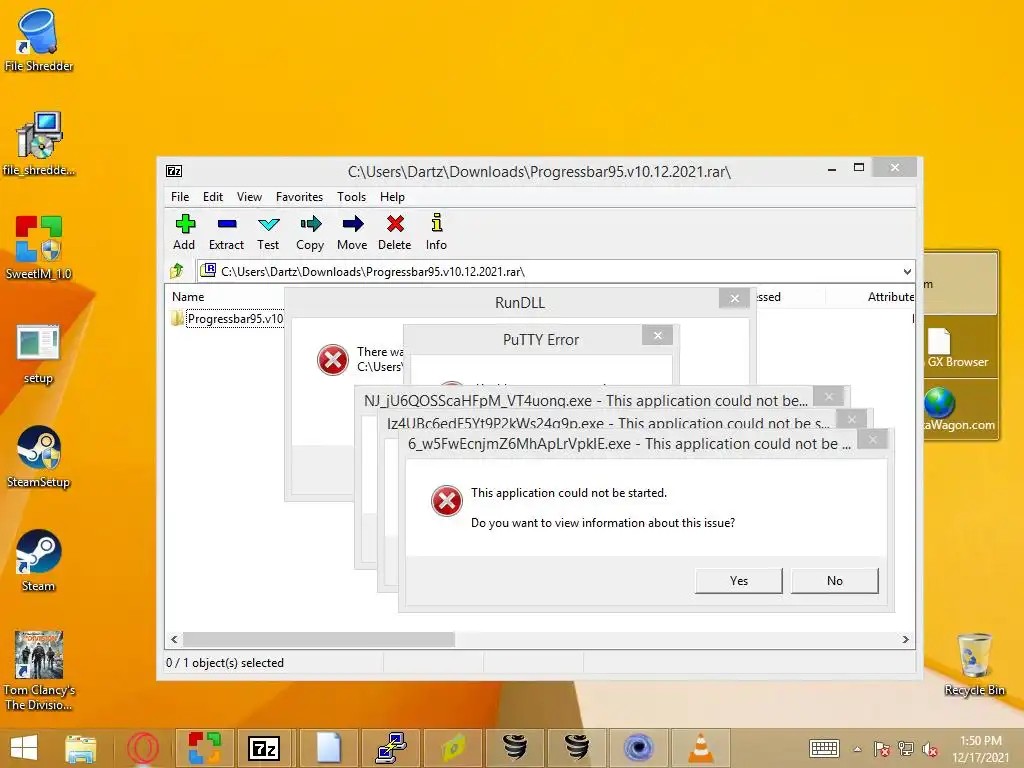Open the Favorites menu
This screenshot has height=768, width=1024.
click(299, 197)
